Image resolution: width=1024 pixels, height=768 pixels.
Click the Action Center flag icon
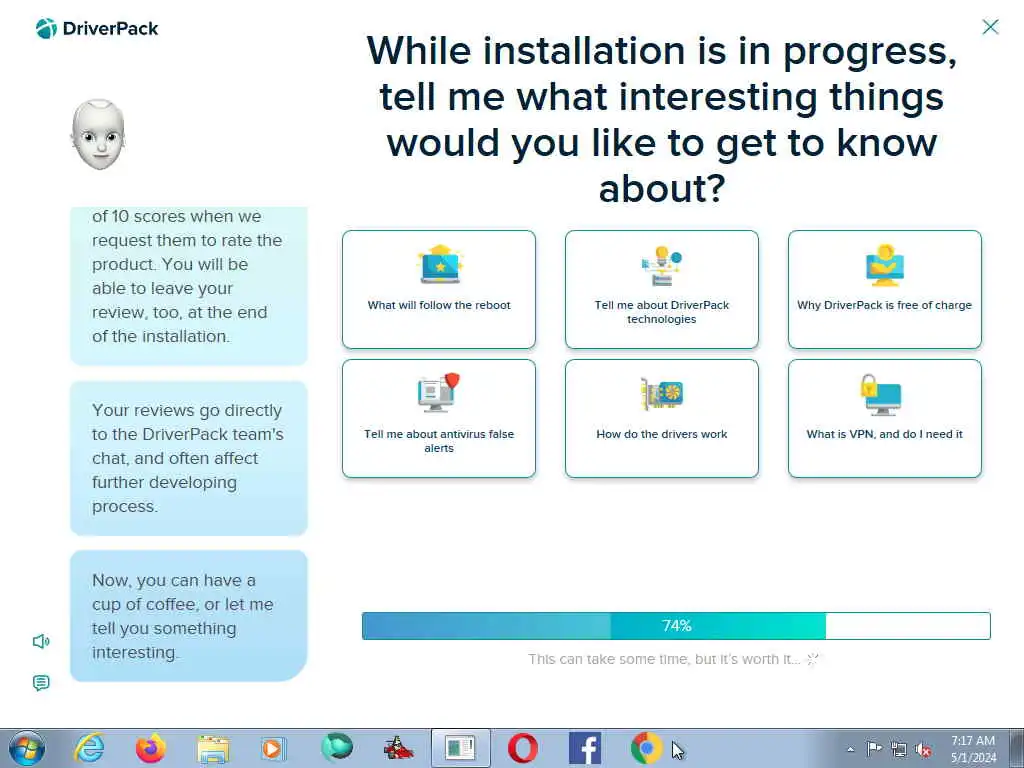coord(874,749)
